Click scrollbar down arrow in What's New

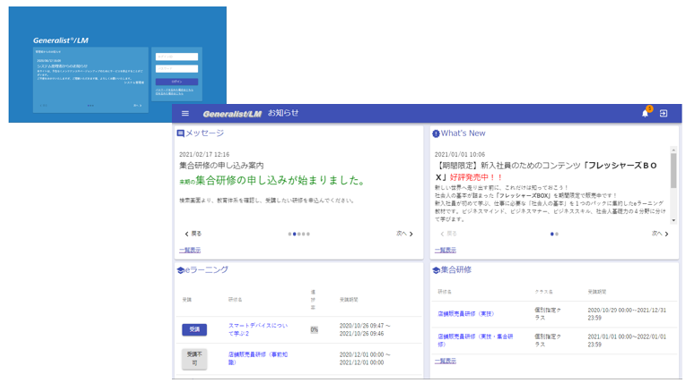(674, 220)
